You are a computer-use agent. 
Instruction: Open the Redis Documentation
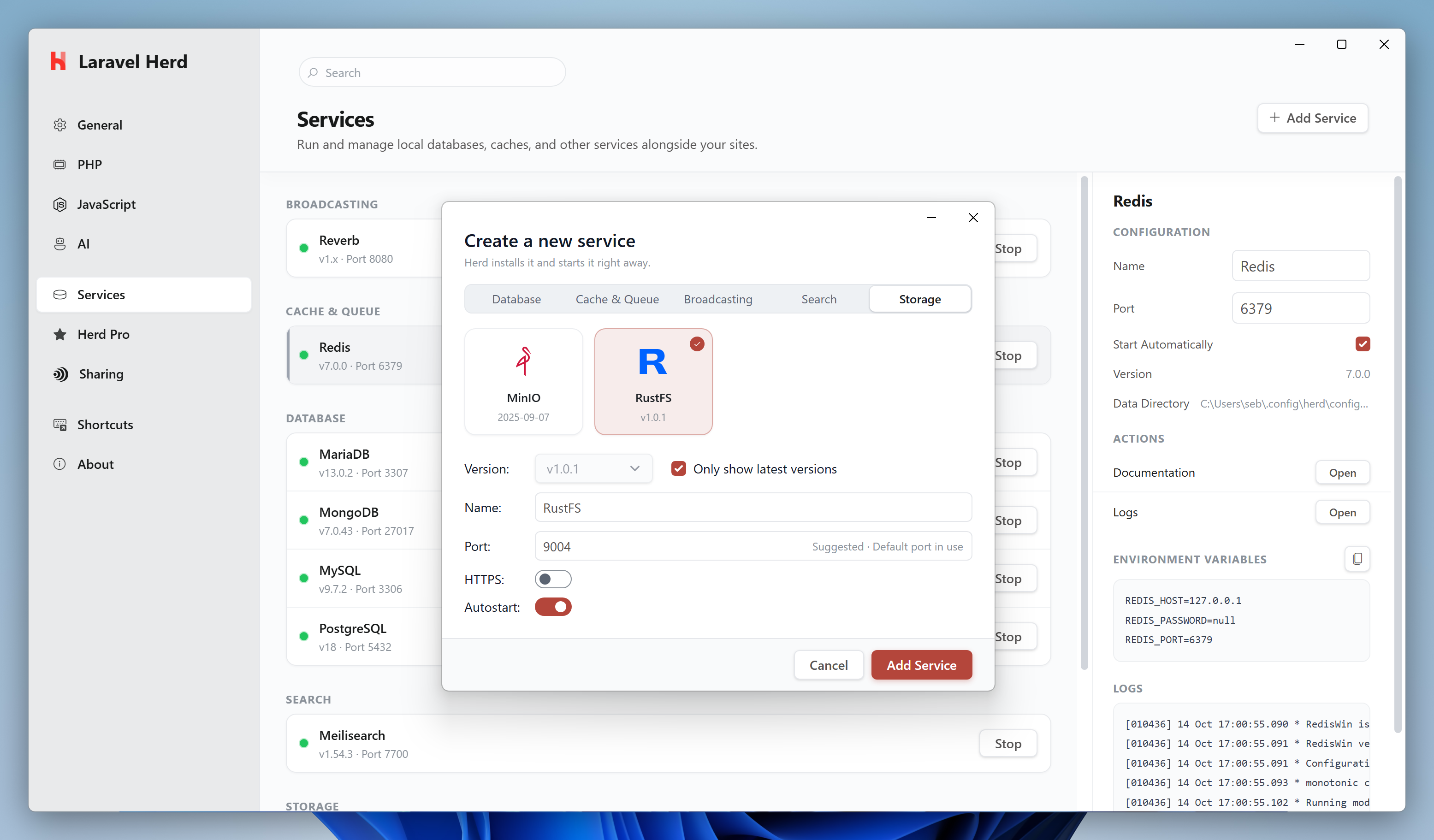tap(1342, 473)
